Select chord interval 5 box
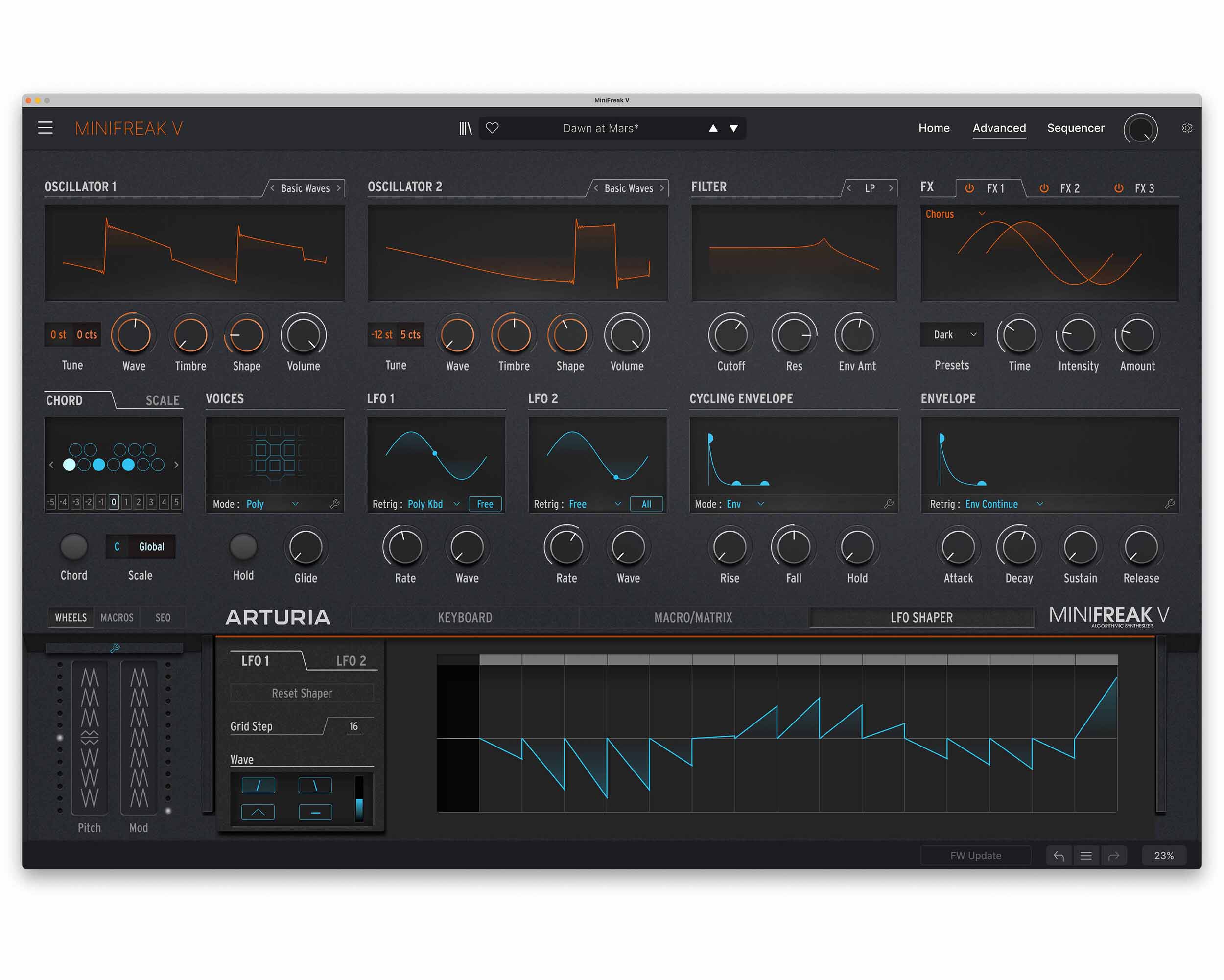 tap(176, 502)
